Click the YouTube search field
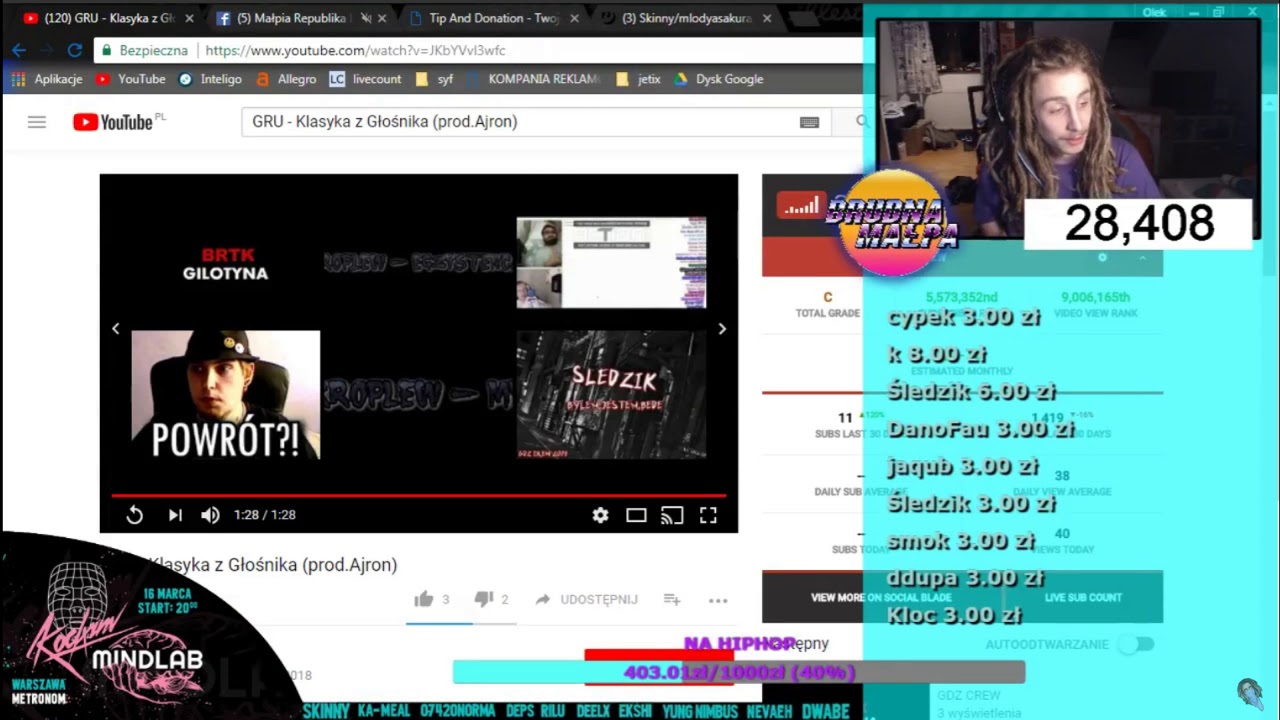The height and width of the screenshot is (720, 1280). click(x=520, y=122)
